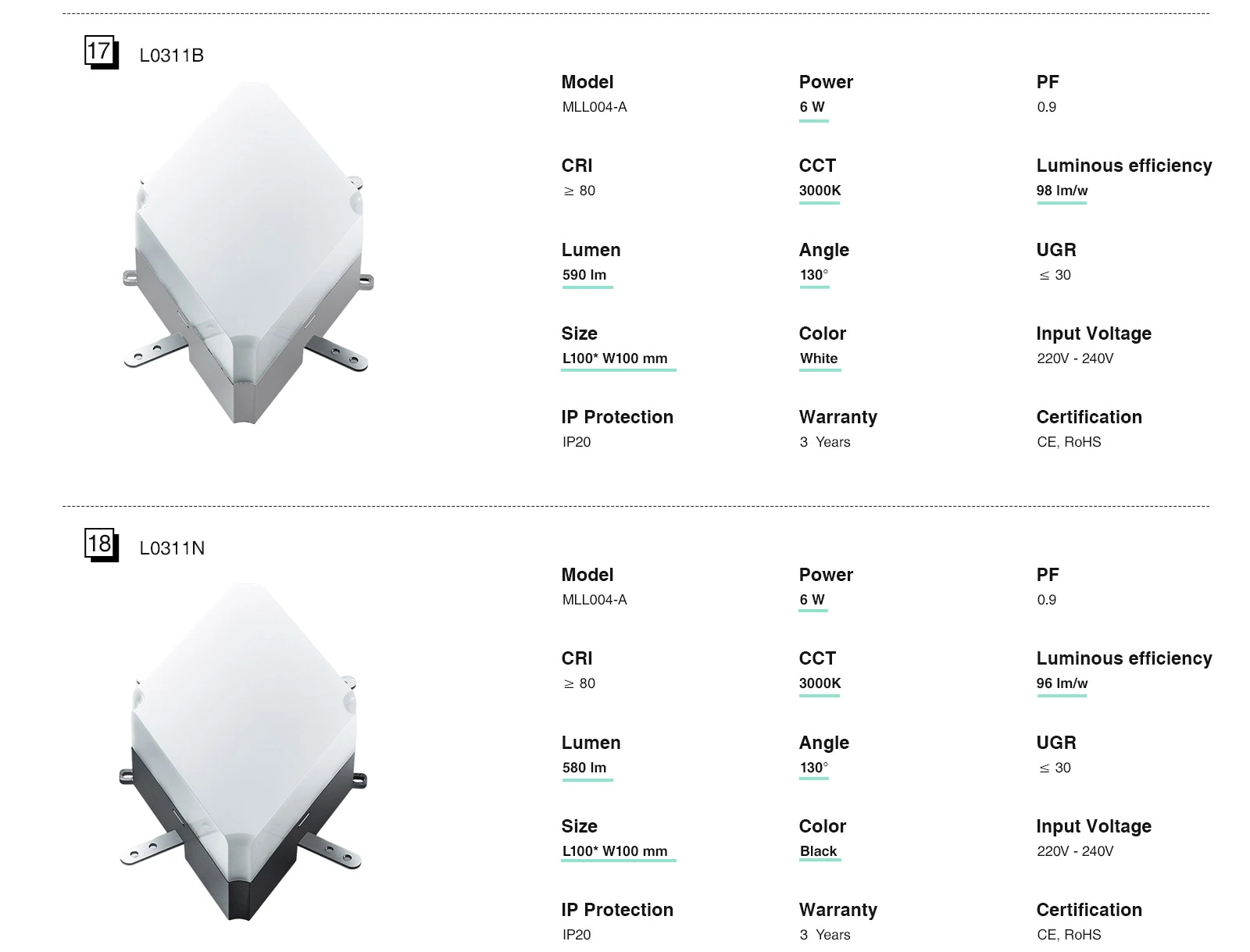Select the 96 lm/w luminous efficiency value
The image size is (1250, 952).
pos(1062,683)
